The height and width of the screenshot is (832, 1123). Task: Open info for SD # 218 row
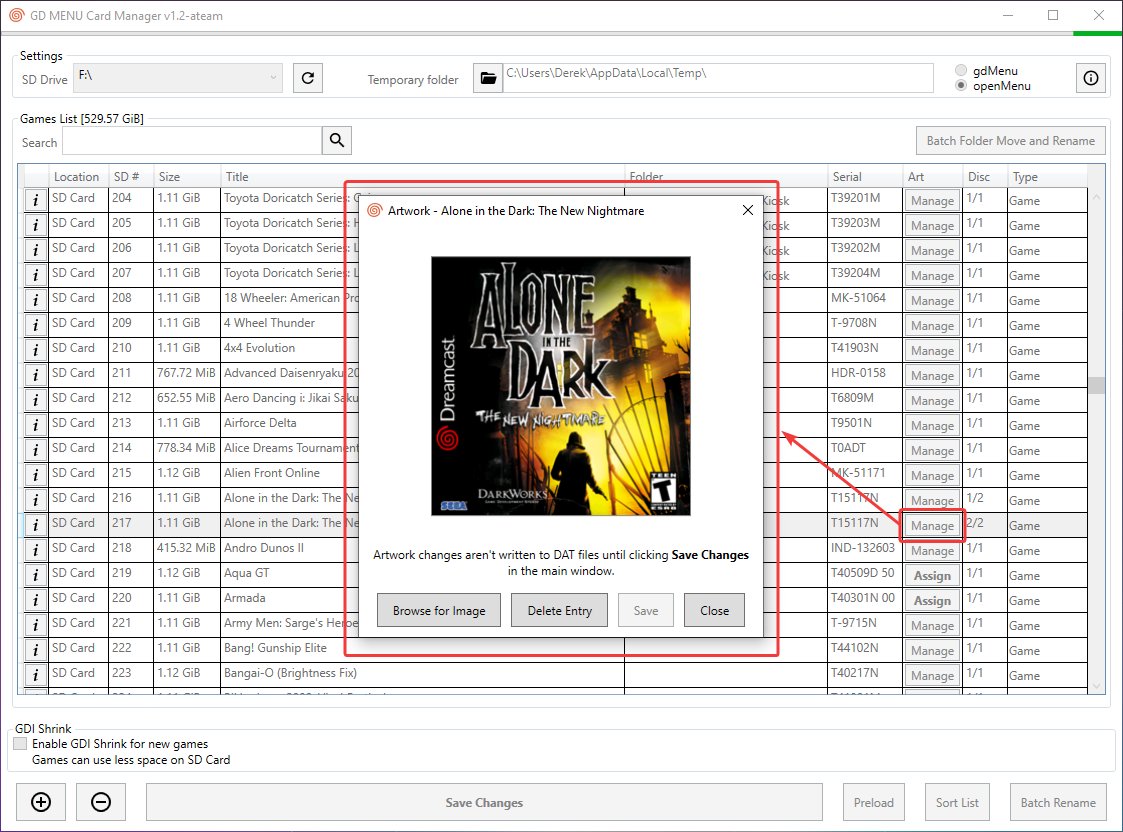(x=36, y=551)
